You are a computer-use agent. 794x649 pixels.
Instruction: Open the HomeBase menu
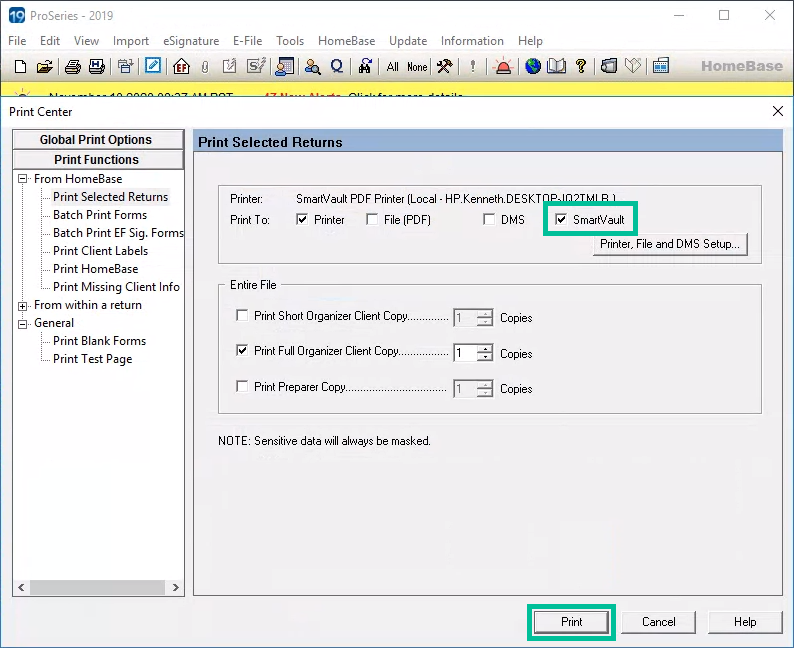(x=346, y=40)
